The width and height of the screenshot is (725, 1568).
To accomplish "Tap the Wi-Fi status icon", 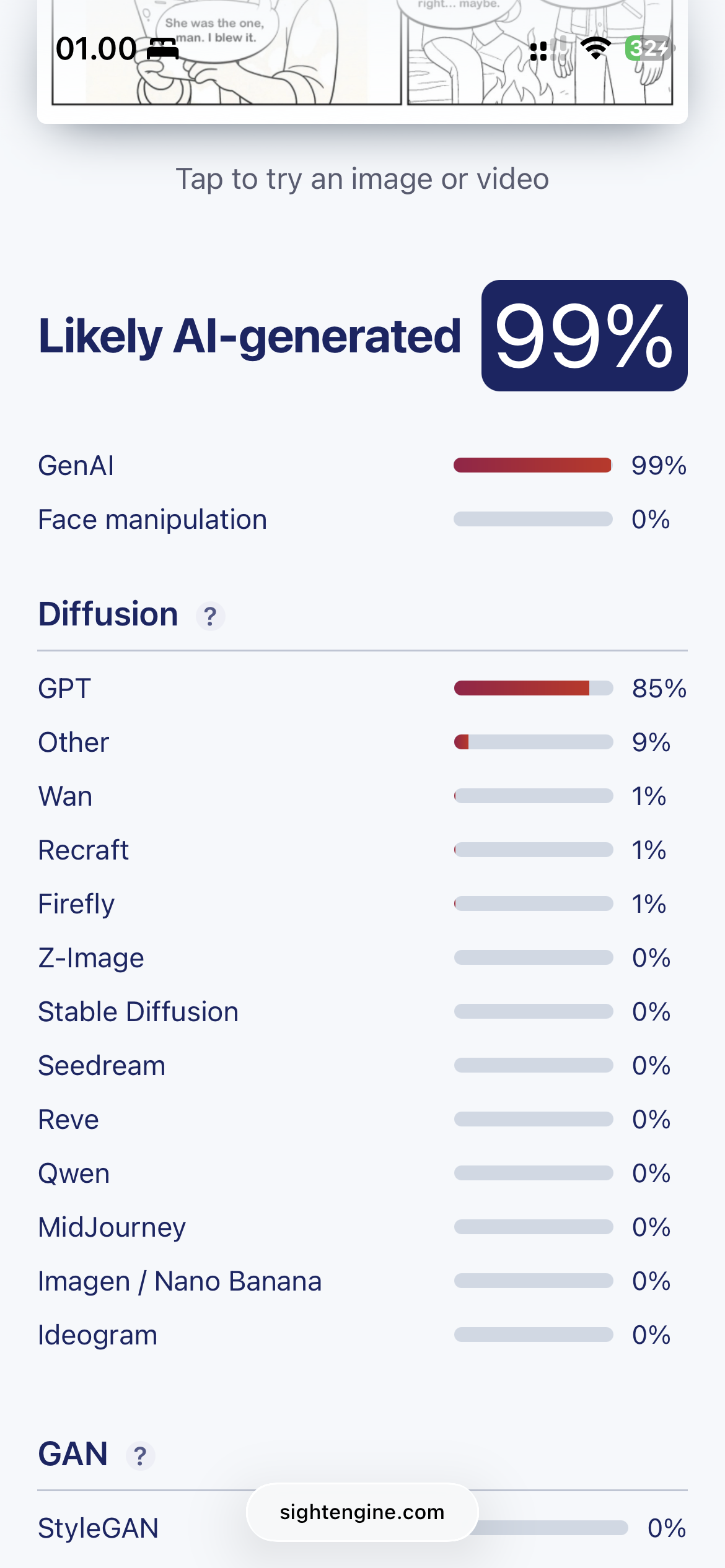I will point(595,48).
